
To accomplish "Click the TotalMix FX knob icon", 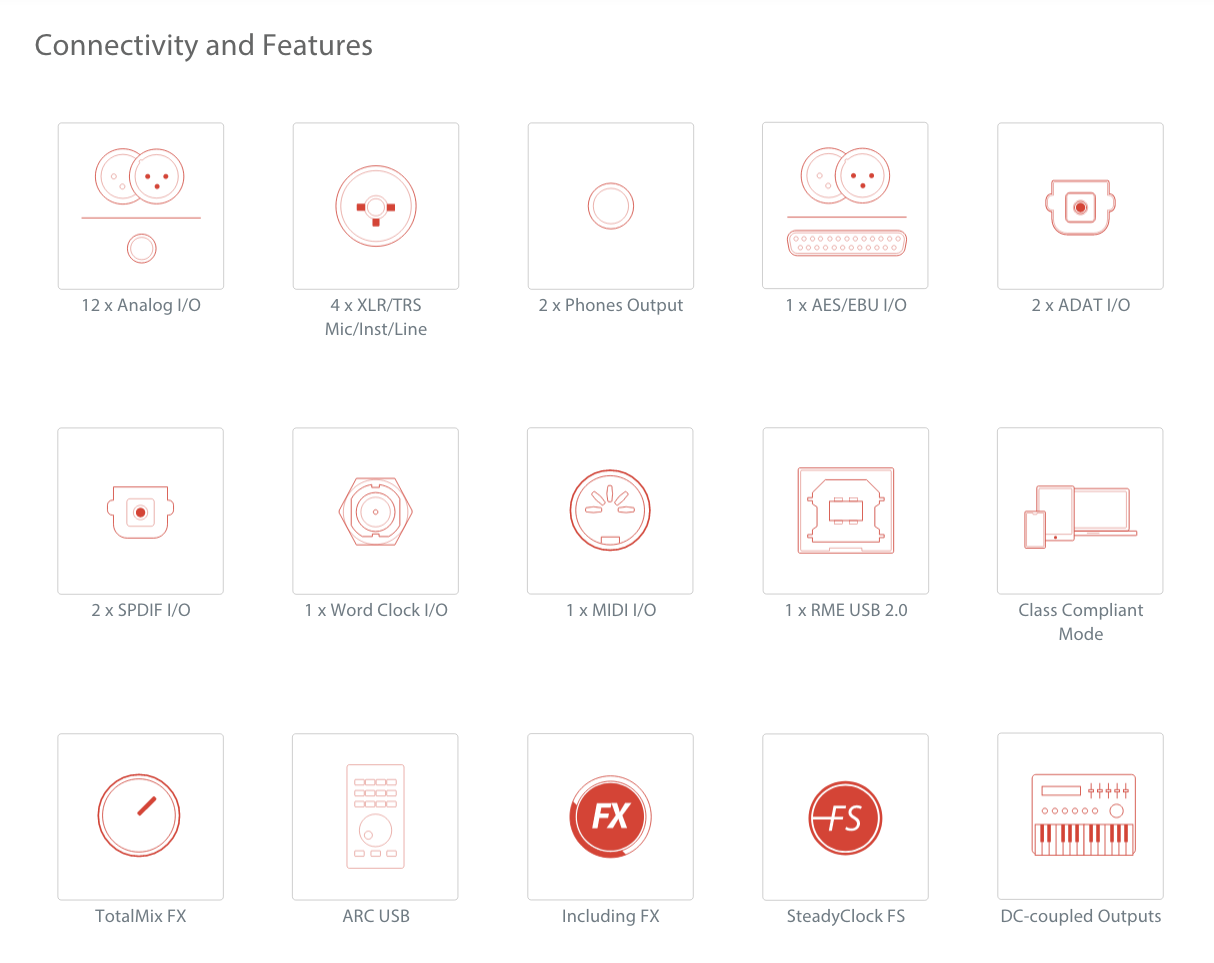I will point(141,817).
